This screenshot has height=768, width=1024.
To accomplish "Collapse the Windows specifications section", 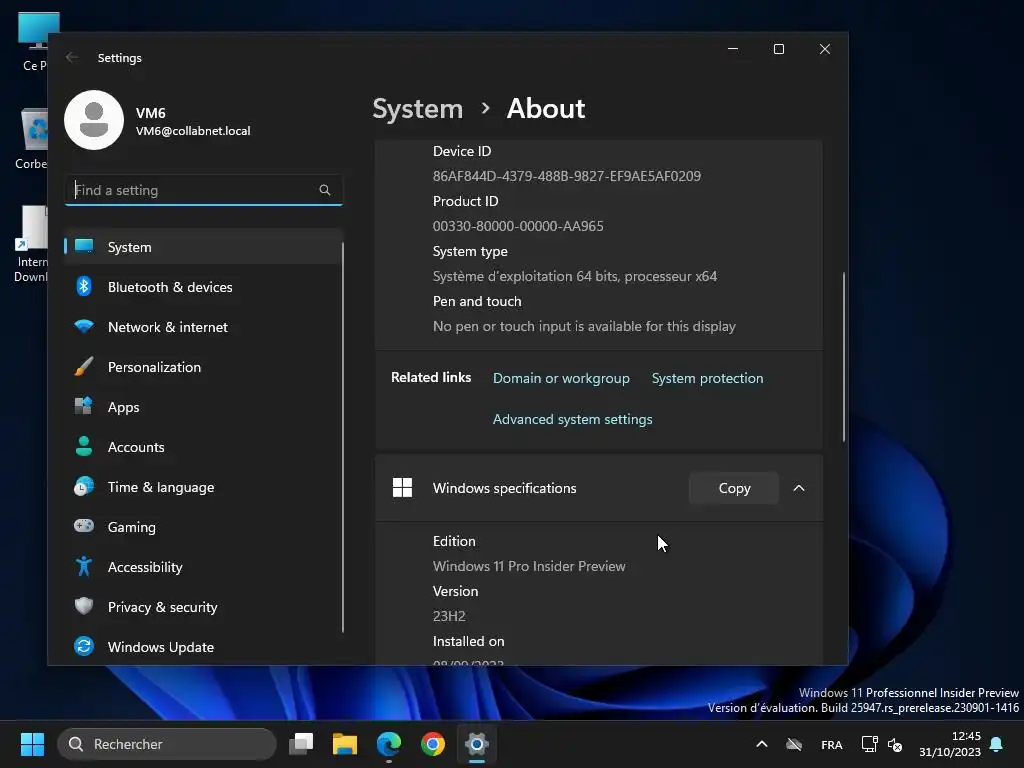I will (799, 488).
